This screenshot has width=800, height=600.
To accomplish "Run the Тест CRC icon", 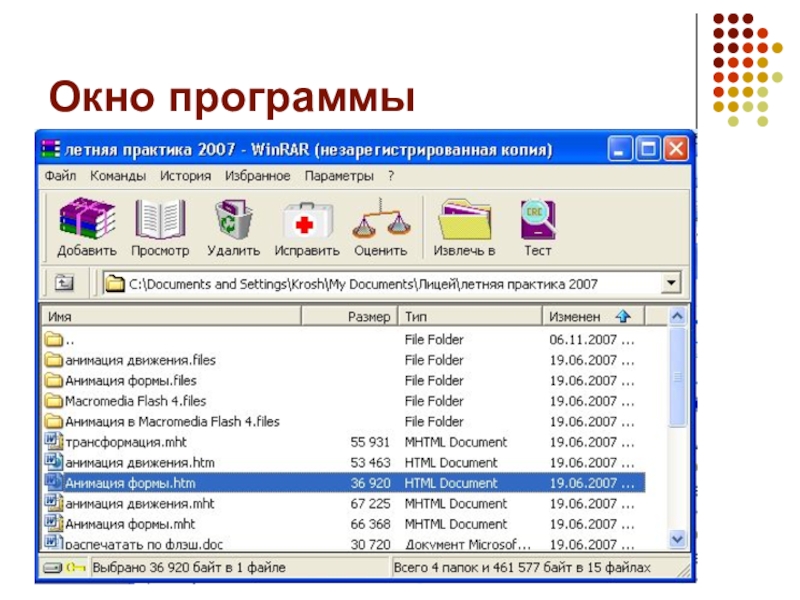I will 538,219.
